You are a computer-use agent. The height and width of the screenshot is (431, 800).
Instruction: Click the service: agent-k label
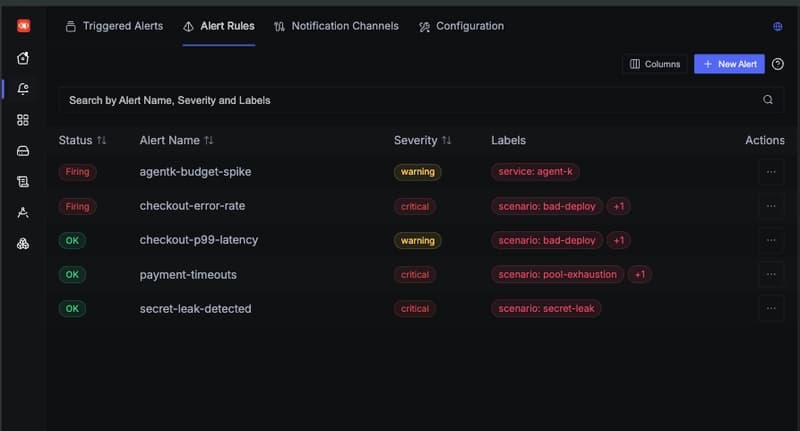tap(535, 172)
